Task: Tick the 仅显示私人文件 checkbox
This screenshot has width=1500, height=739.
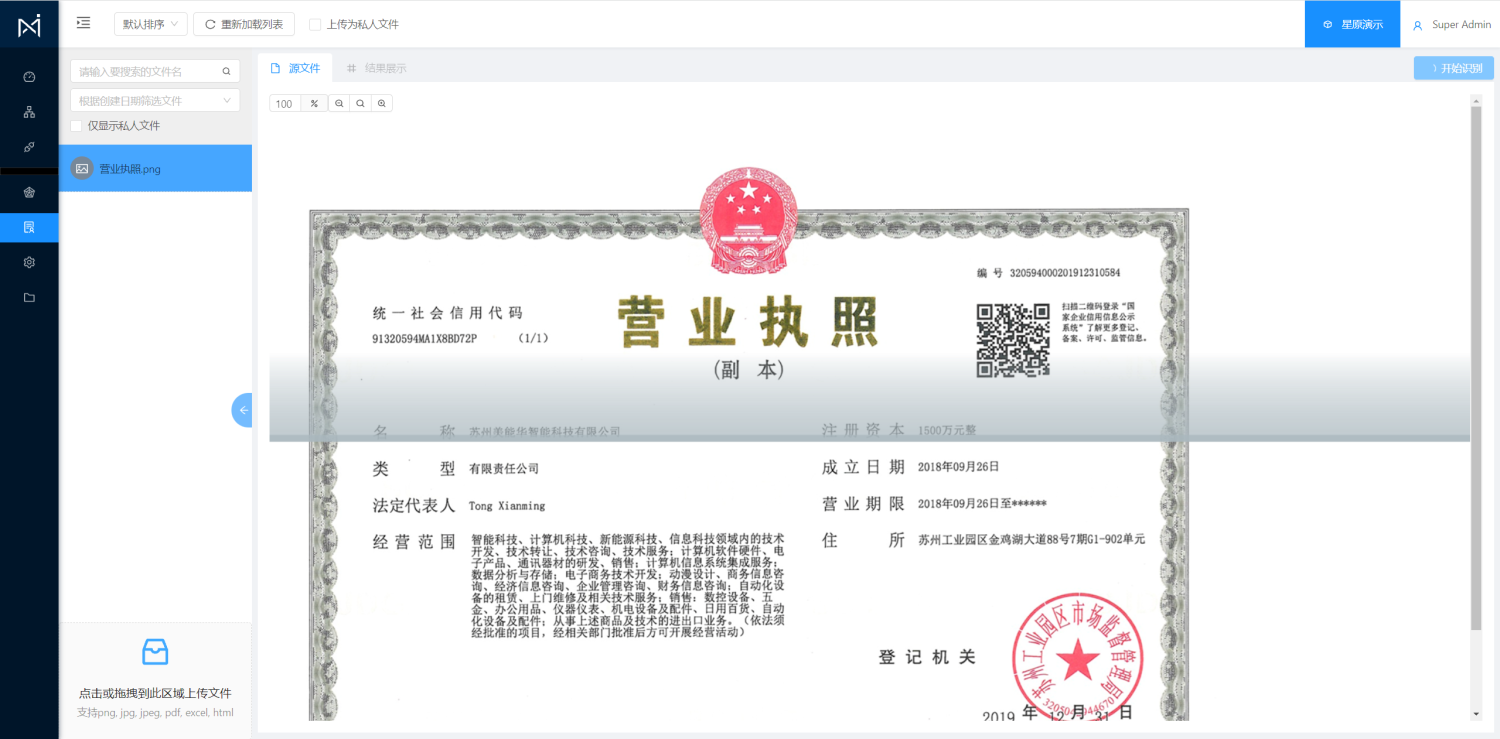Action: [x=76, y=126]
